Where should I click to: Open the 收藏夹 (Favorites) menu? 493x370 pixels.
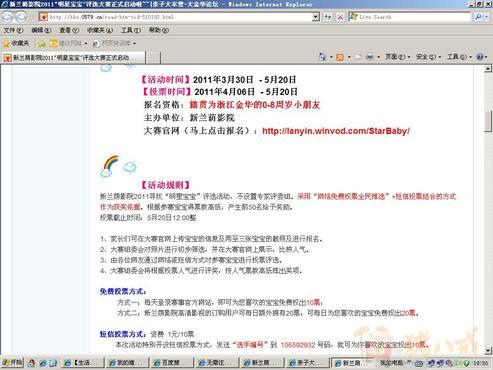coord(100,30)
